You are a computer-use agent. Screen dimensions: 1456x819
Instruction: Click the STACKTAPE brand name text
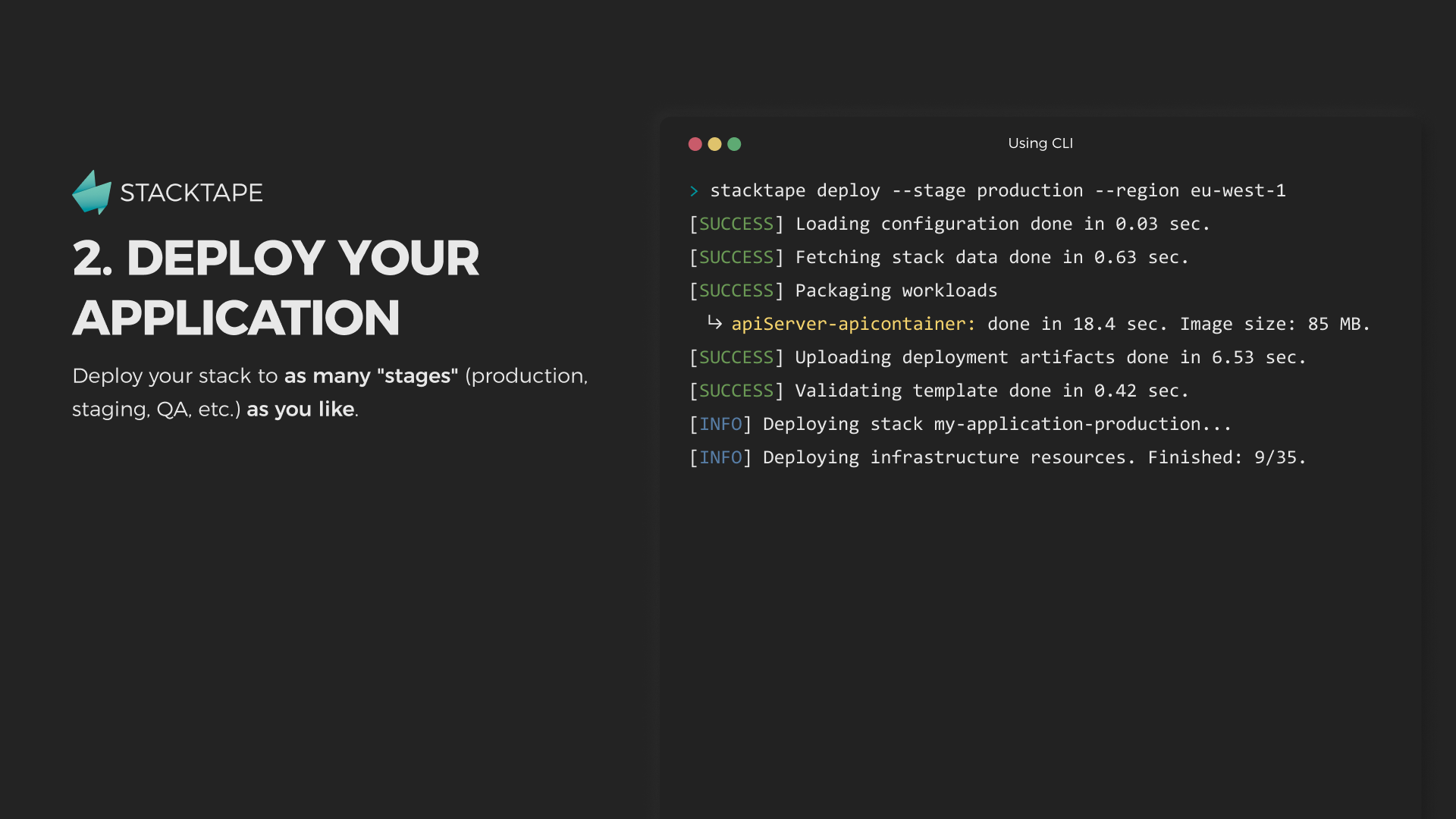(x=191, y=193)
